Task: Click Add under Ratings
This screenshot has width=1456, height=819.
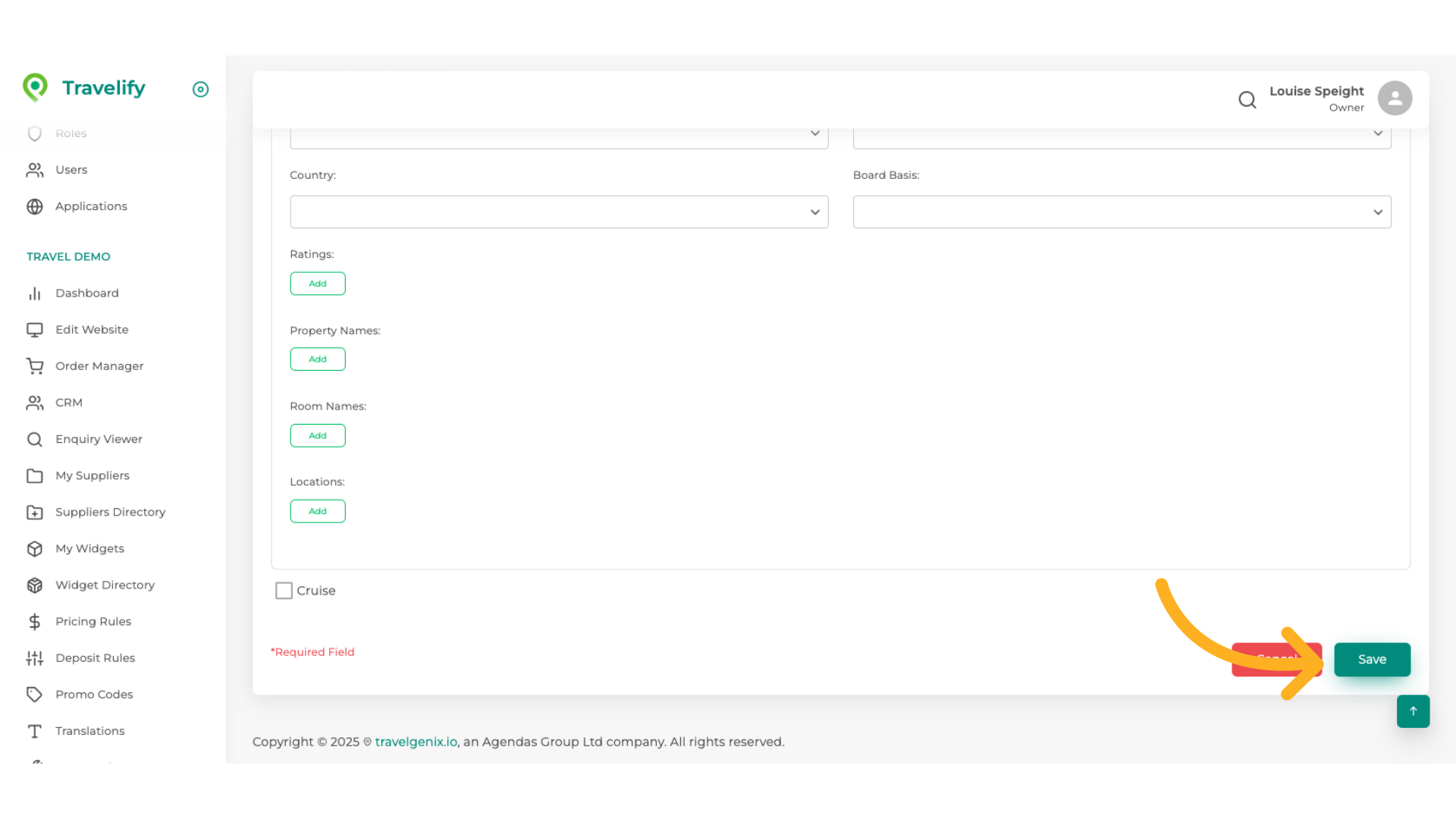Action: tap(317, 284)
